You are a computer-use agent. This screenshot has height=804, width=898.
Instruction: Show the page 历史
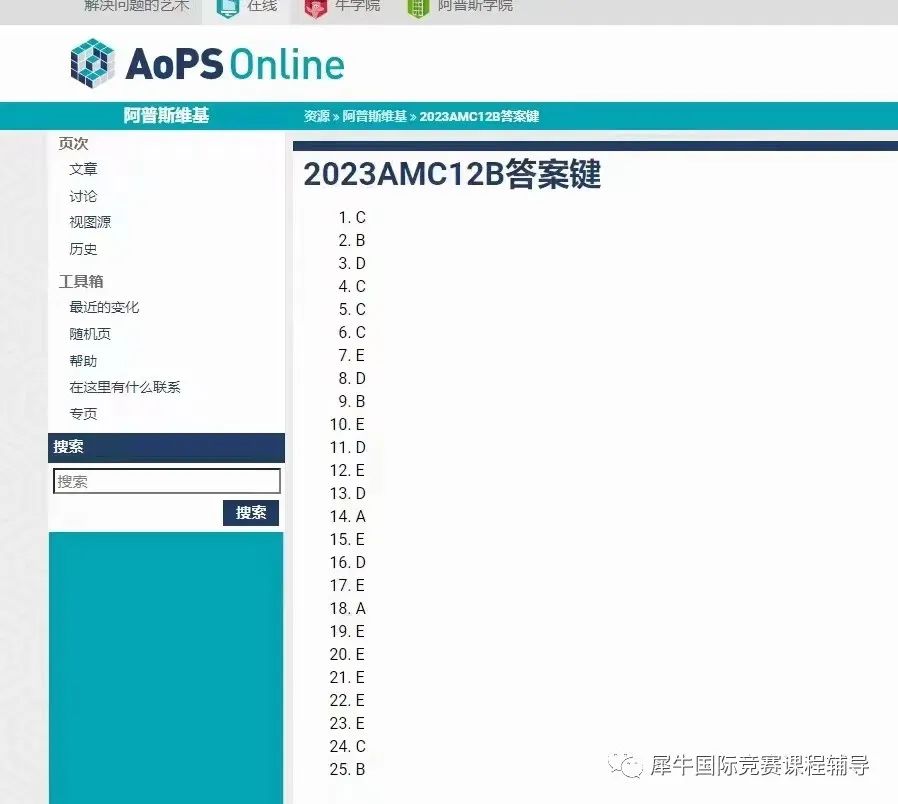point(83,249)
